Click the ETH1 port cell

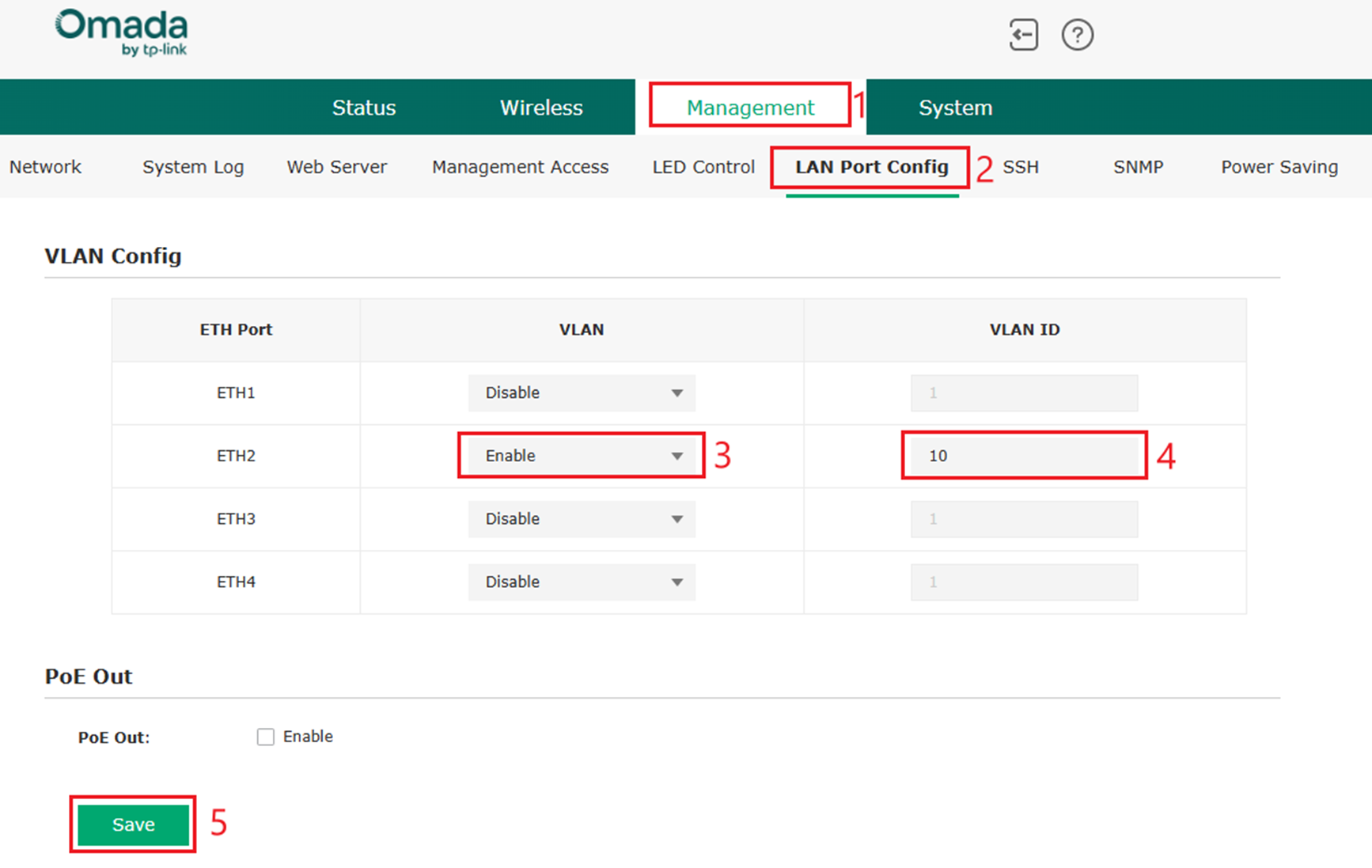click(x=236, y=392)
